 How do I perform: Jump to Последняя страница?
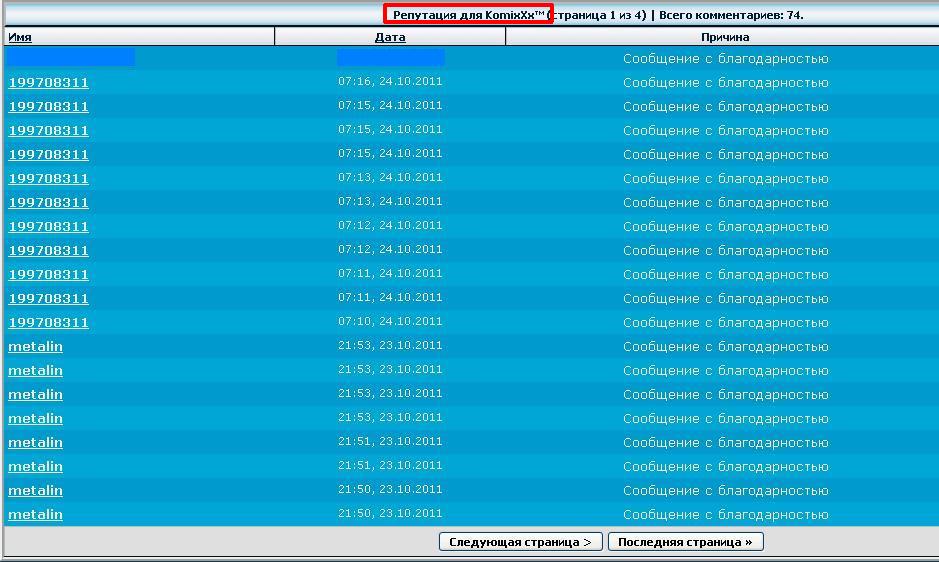tap(685, 542)
